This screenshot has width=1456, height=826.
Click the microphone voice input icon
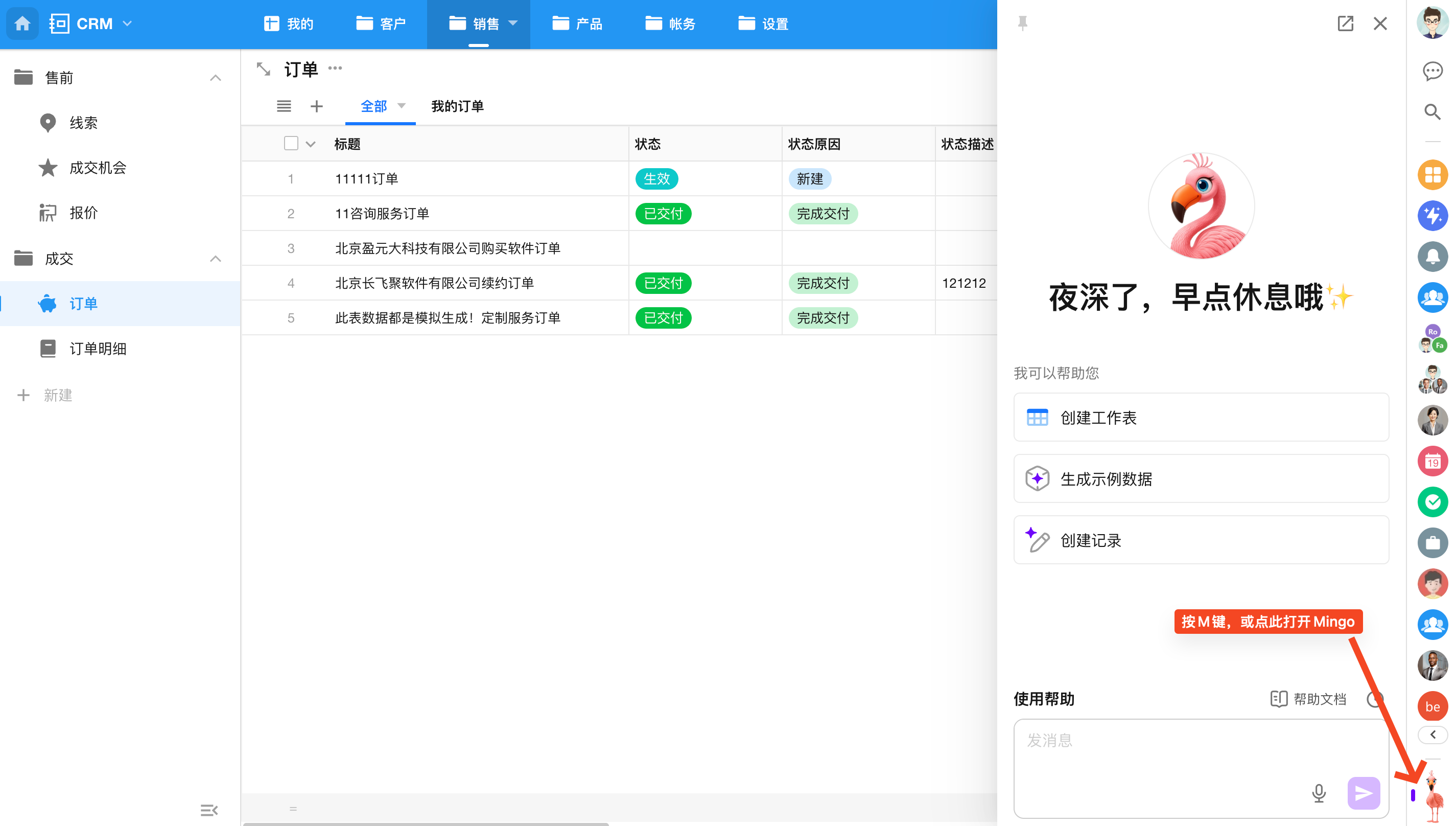pyautogui.click(x=1319, y=793)
